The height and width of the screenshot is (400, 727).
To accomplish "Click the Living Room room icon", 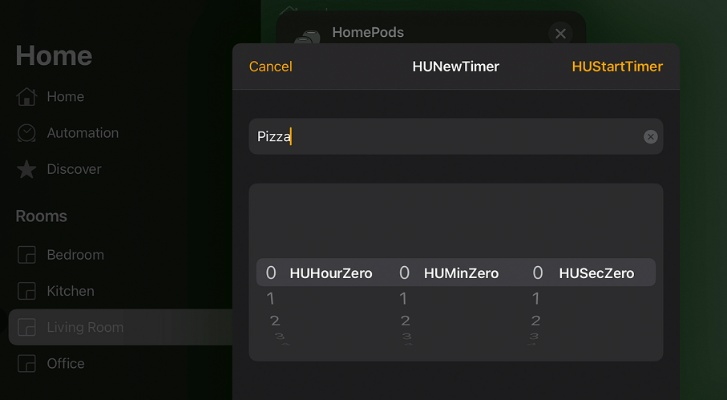I will [x=27, y=327].
